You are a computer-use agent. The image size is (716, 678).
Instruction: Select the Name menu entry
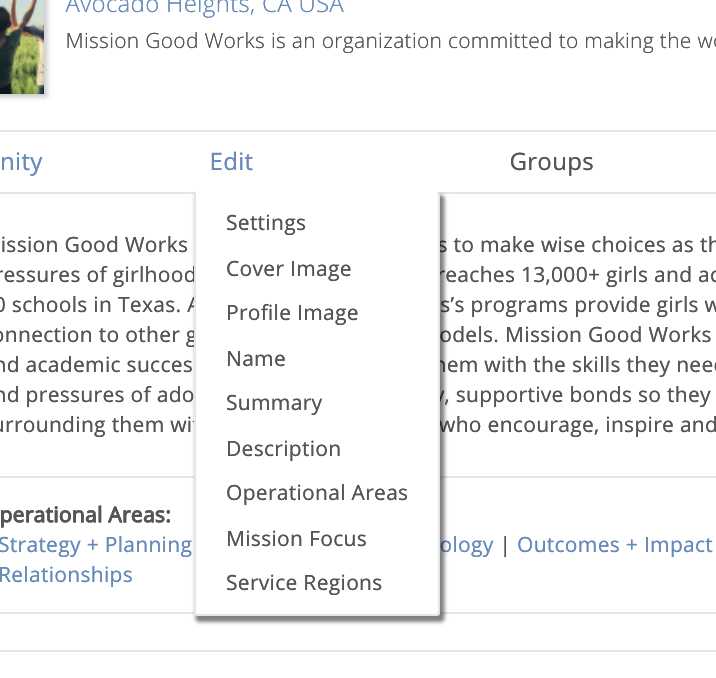coord(256,358)
